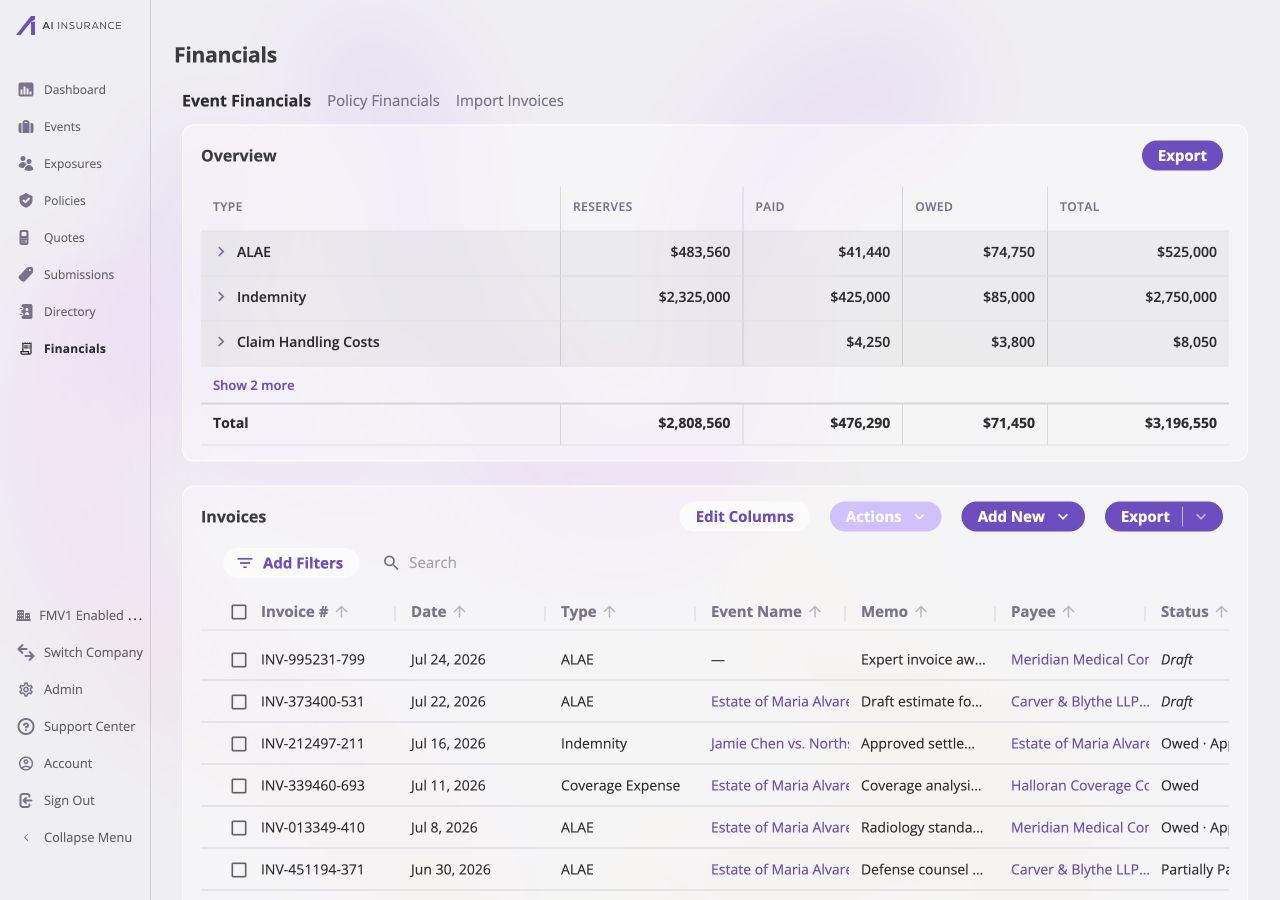Click the Policies shield icon

[x=26, y=201]
